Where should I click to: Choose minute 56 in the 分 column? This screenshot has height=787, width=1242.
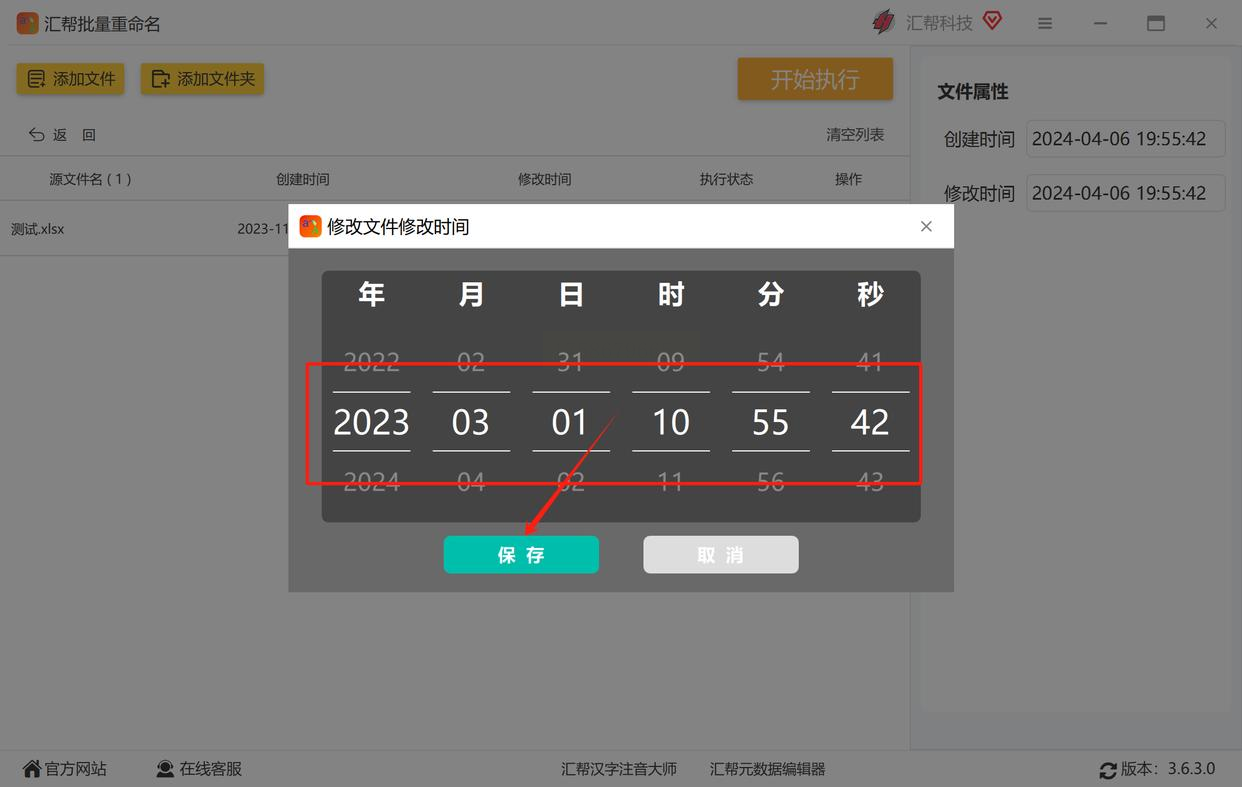(x=771, y=482)
